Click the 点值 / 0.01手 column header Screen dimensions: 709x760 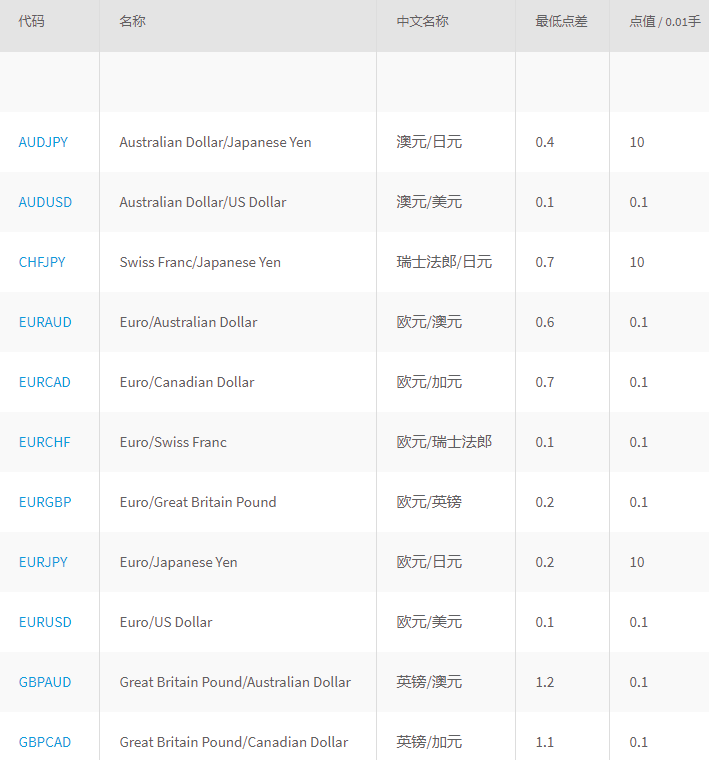pyautogui.click(x=665, y=21)
